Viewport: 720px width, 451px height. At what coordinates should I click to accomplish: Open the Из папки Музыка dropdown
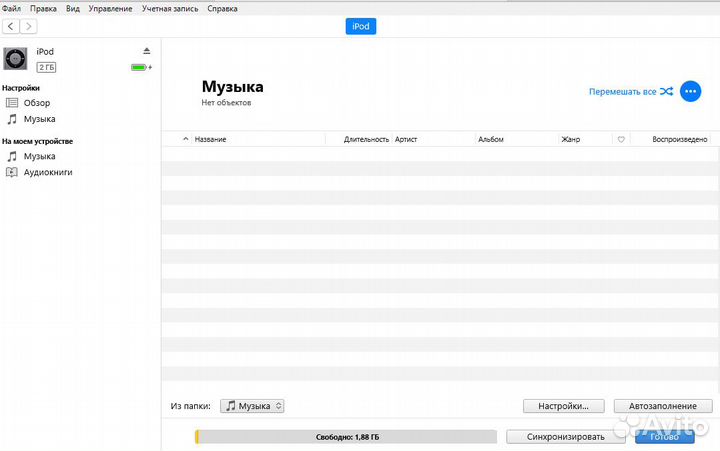pos(252,406)
